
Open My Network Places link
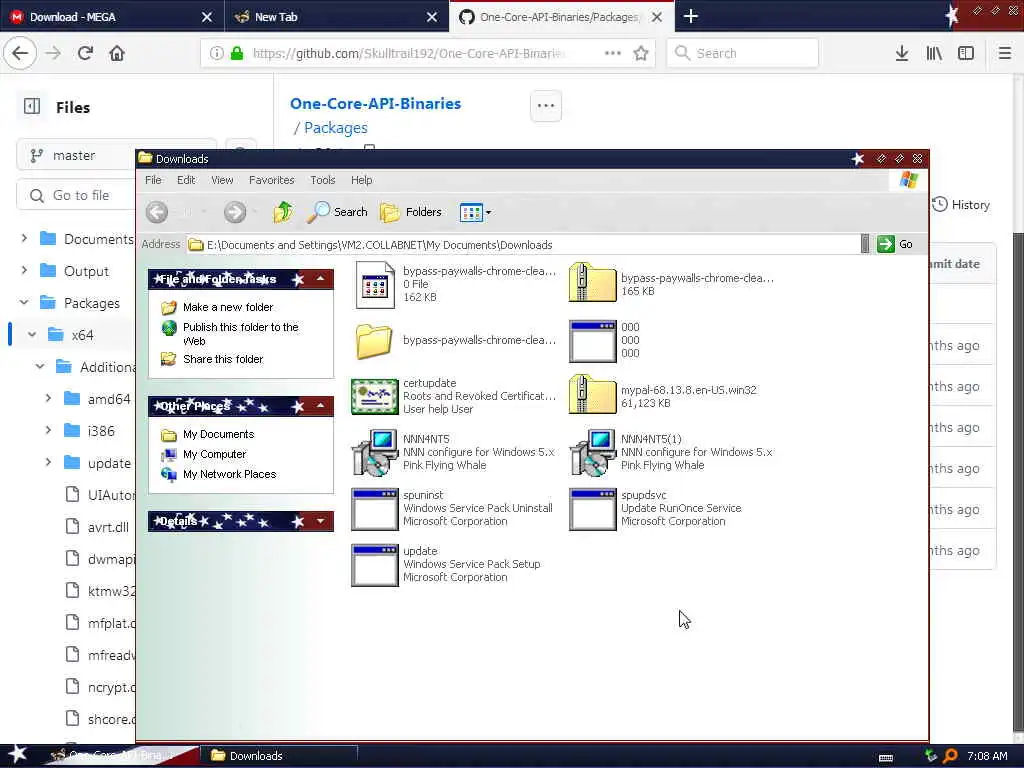229,474
